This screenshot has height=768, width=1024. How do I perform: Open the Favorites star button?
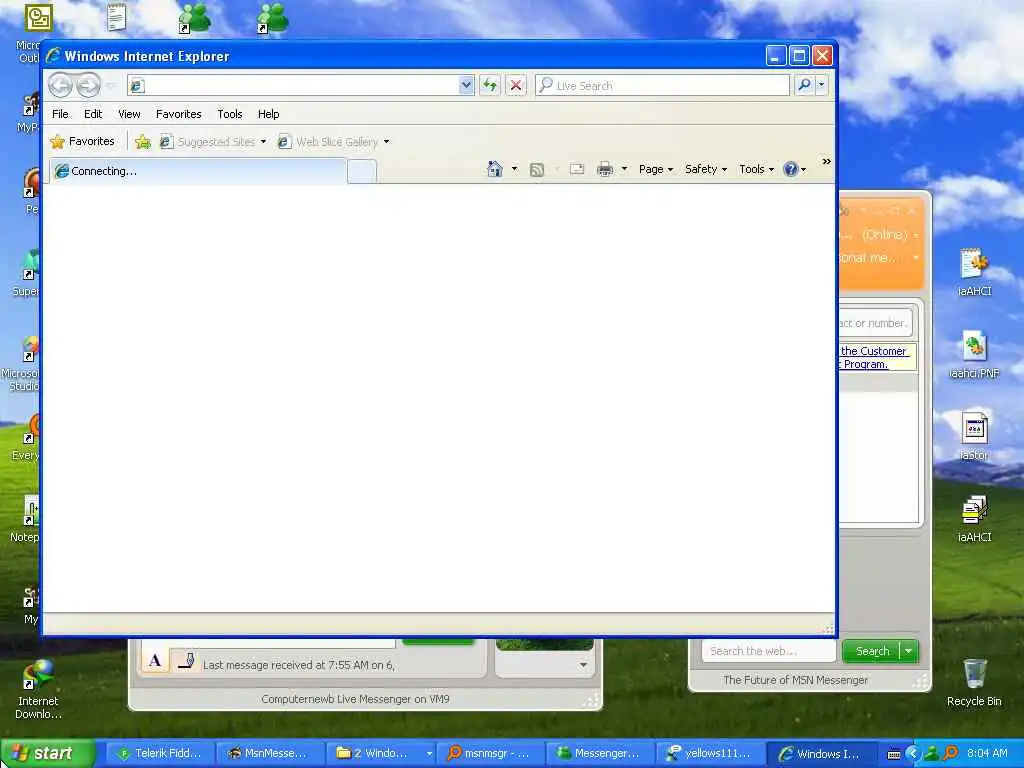(x=82, y=141)
